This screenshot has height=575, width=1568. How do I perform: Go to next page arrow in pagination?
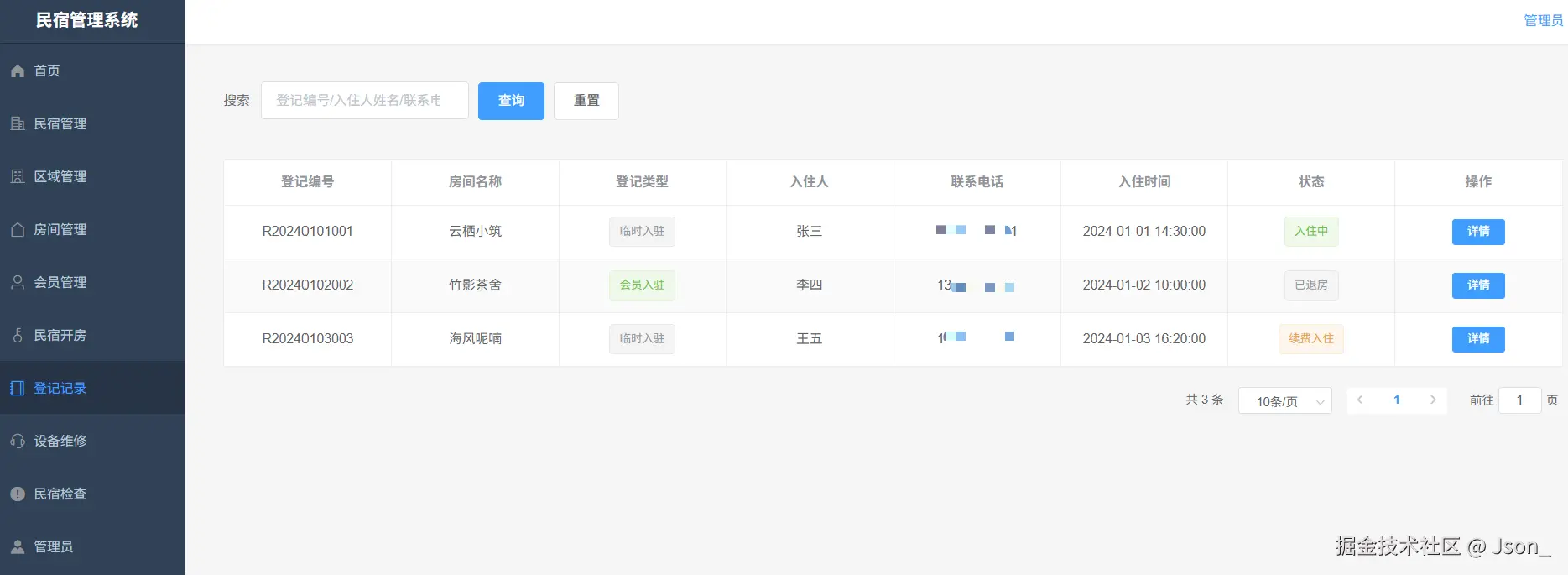(1433, 400)
